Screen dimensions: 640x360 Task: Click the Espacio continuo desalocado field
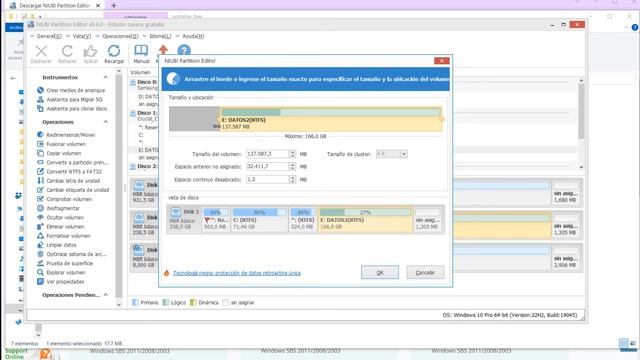pyautogui.click(x=267, y=180)
